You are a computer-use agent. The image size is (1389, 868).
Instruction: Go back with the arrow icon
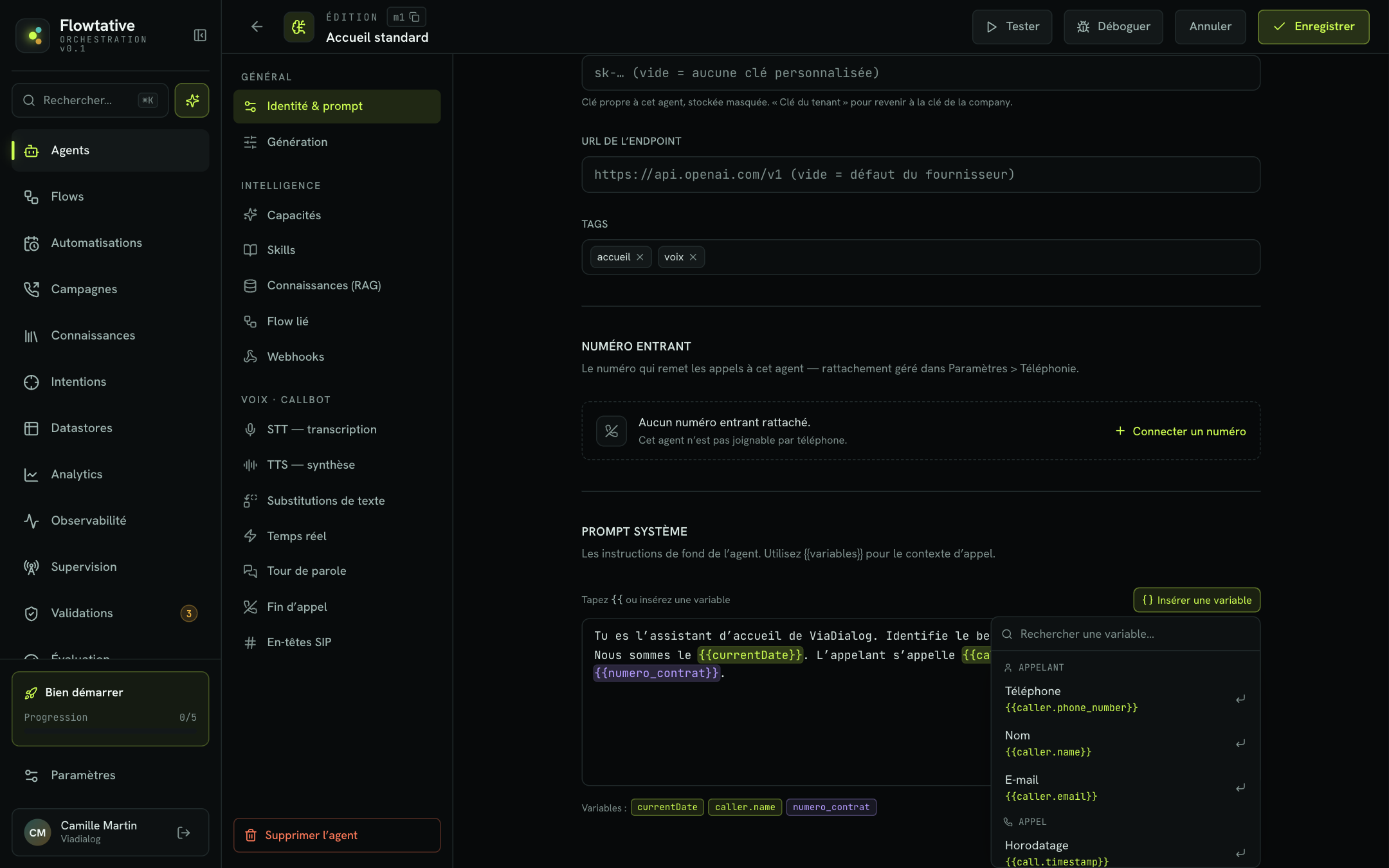[257, 26]
